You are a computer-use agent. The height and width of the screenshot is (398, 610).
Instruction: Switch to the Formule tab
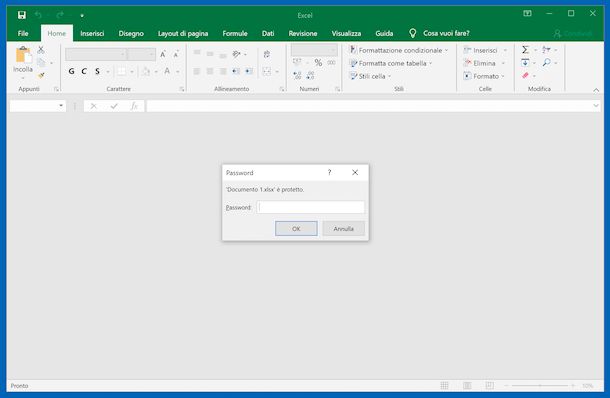pos(235,33)
